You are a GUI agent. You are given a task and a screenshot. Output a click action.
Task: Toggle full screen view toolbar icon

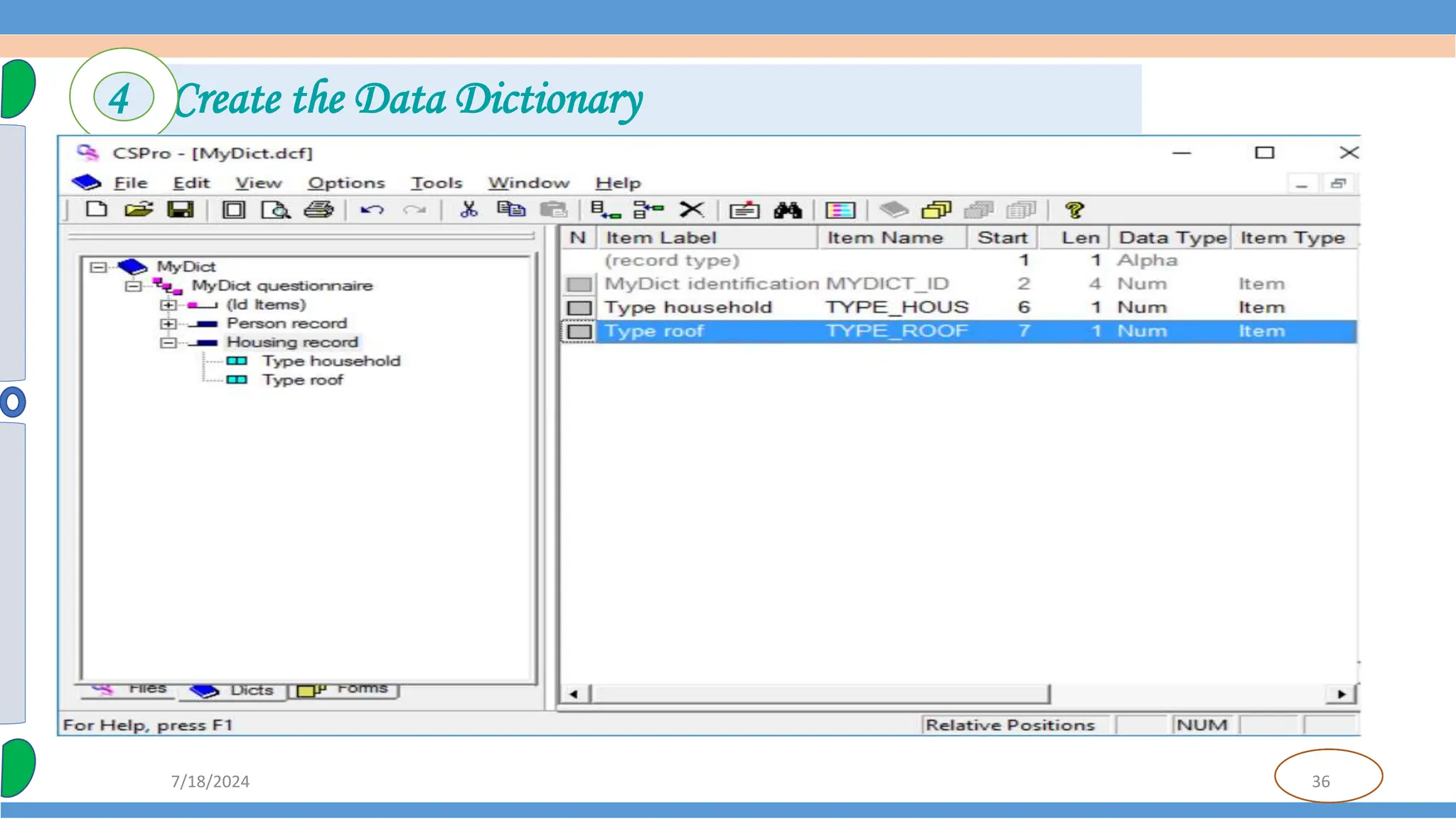click(233, 210)
